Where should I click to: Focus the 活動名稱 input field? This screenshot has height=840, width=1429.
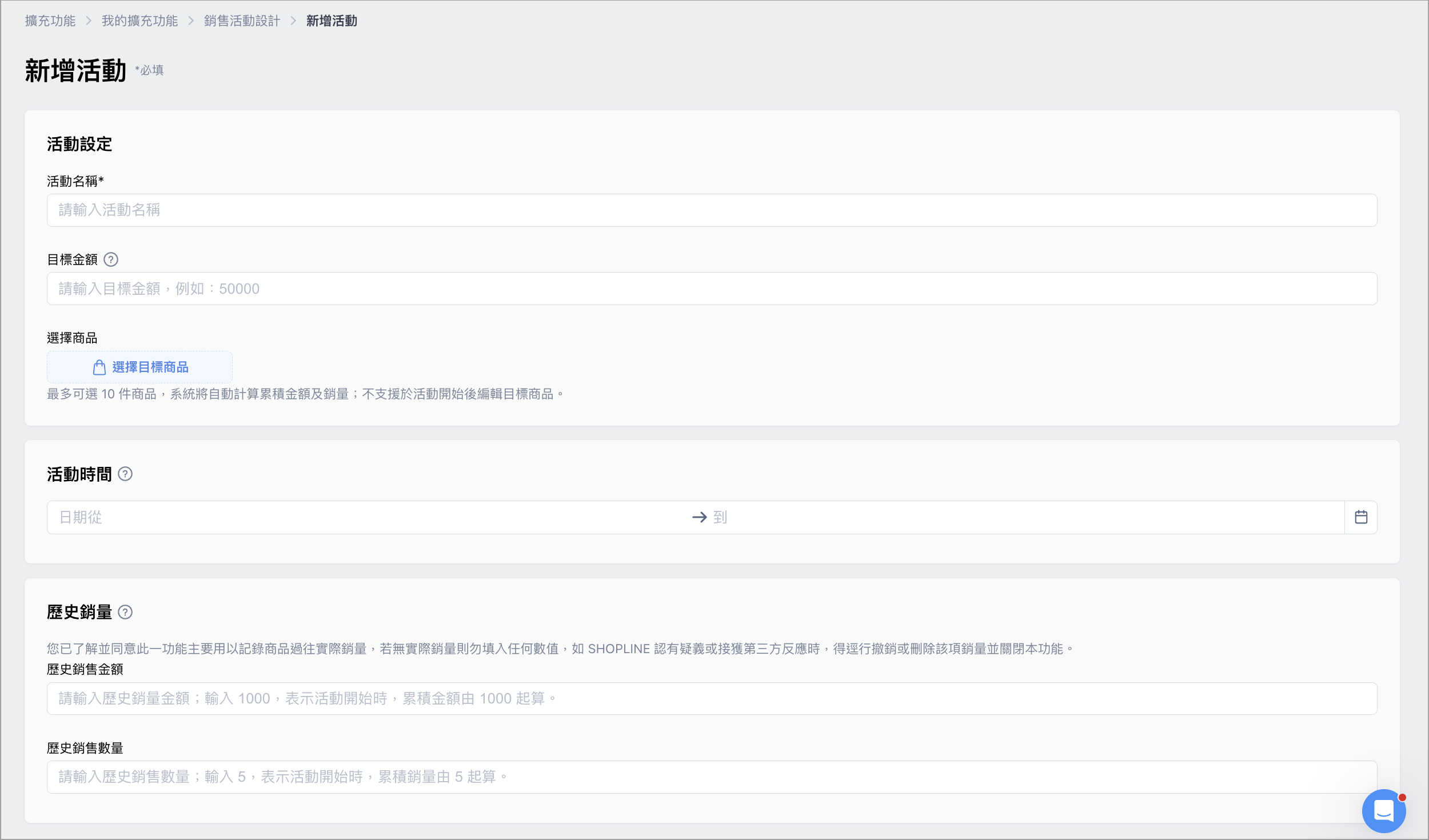point(712,210)
